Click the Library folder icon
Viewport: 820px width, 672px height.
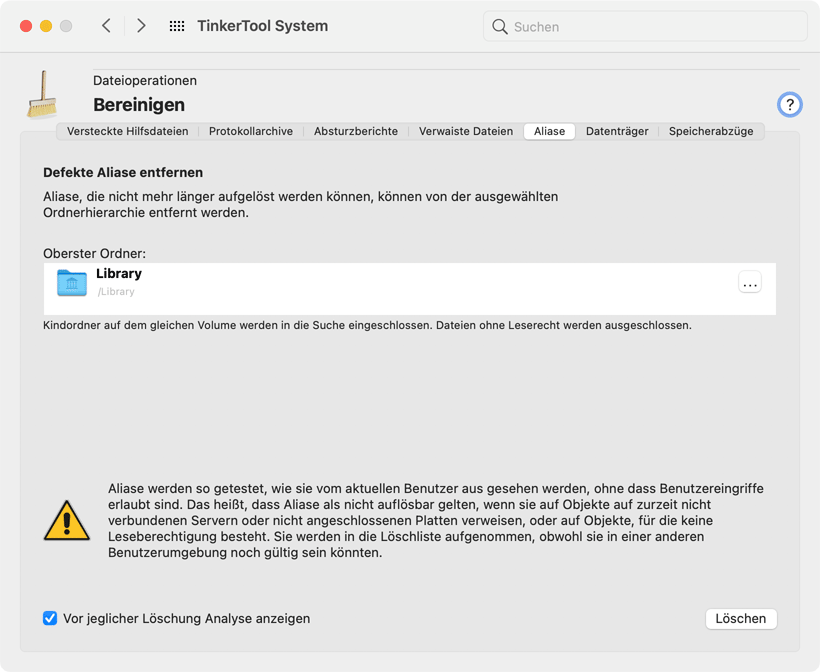72,282
